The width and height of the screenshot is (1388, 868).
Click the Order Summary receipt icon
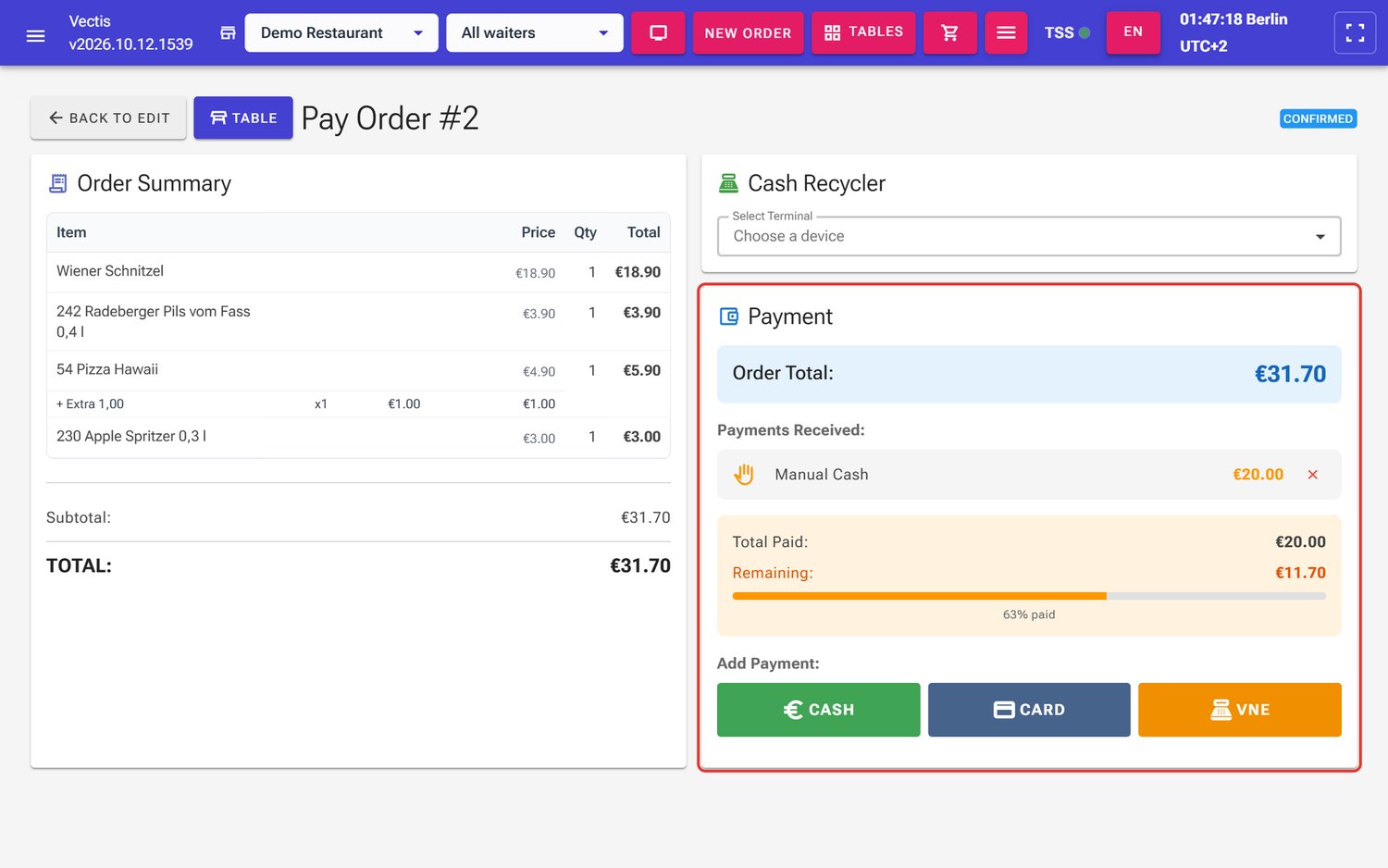(x=57, y=183)
